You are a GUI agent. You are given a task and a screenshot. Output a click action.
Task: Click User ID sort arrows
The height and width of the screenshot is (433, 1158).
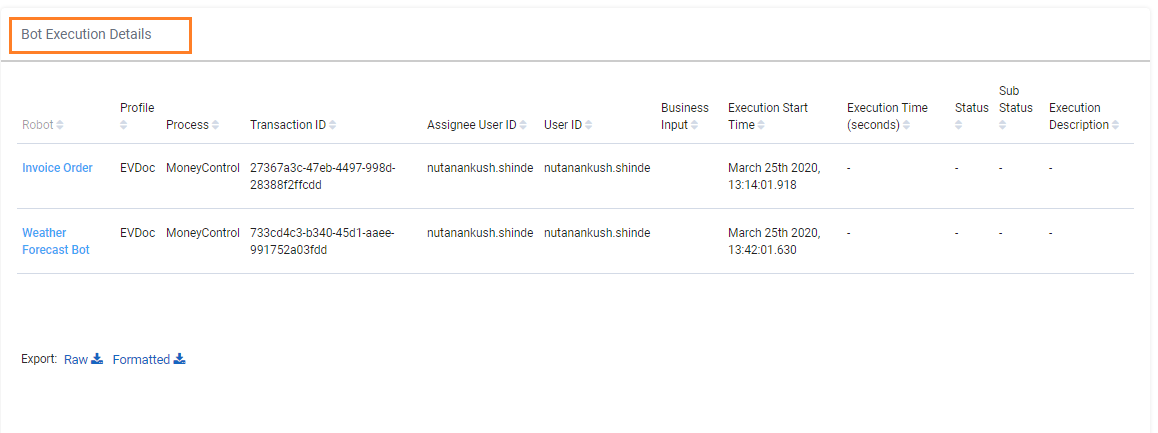(589, 126)
